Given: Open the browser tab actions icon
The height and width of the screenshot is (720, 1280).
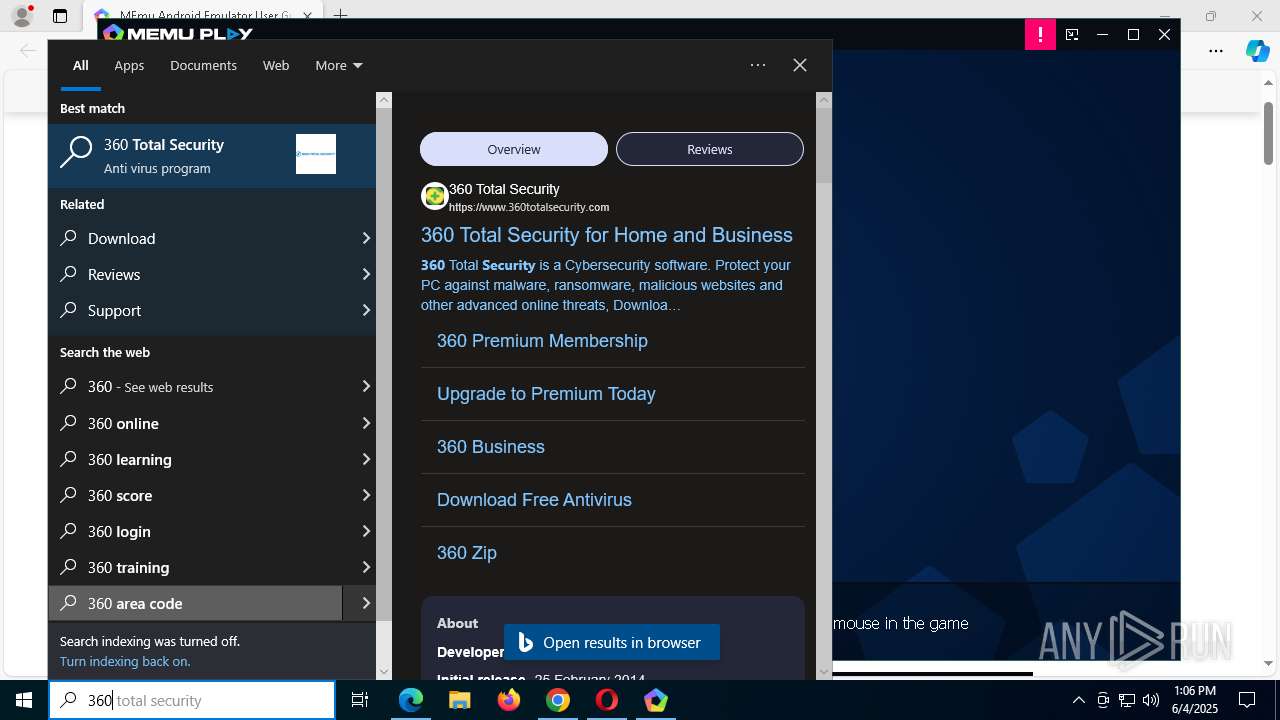Looking at the screenshot, I should point(60,16).
